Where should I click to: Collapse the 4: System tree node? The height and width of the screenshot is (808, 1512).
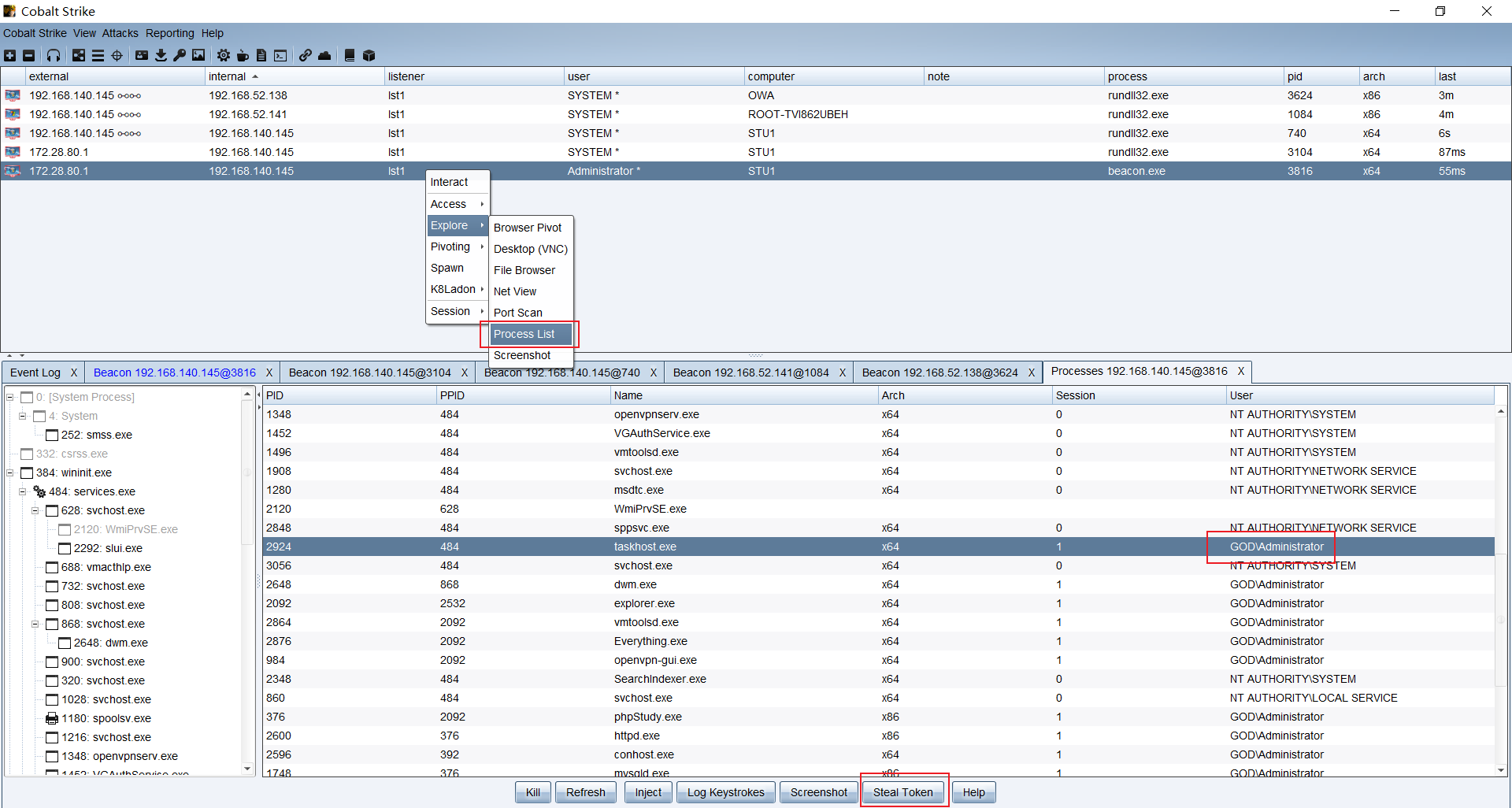[23, 416]
